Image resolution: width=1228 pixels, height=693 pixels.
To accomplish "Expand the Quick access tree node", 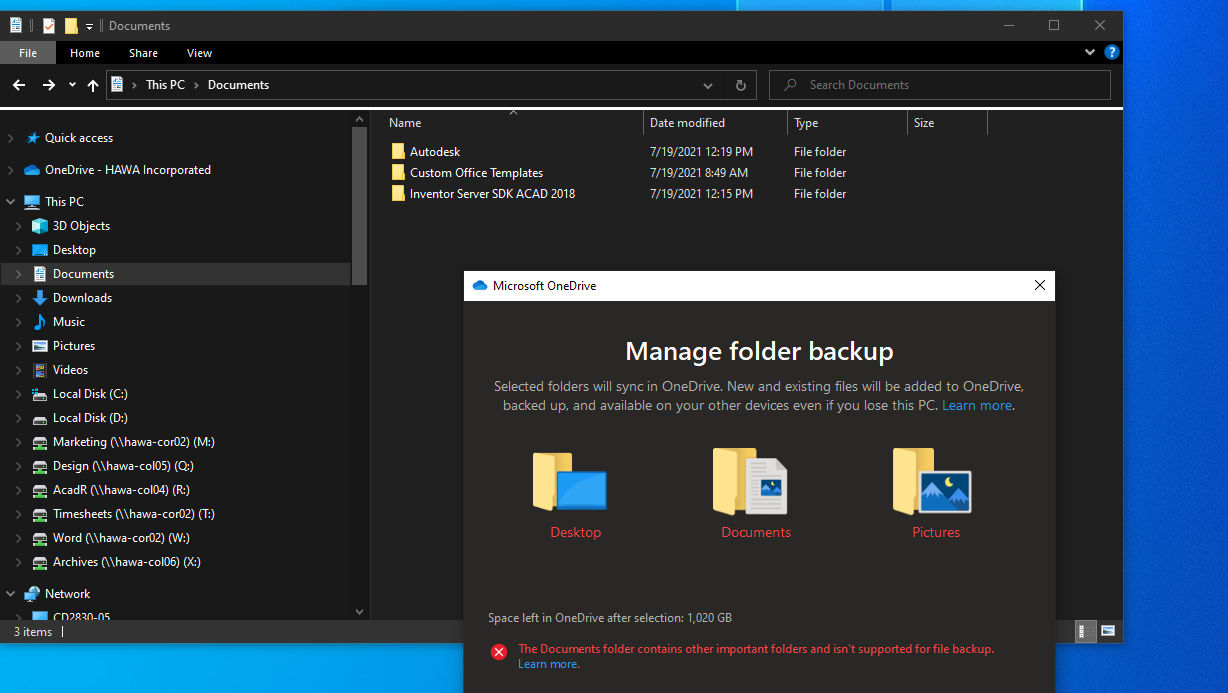I will point(11,138).
